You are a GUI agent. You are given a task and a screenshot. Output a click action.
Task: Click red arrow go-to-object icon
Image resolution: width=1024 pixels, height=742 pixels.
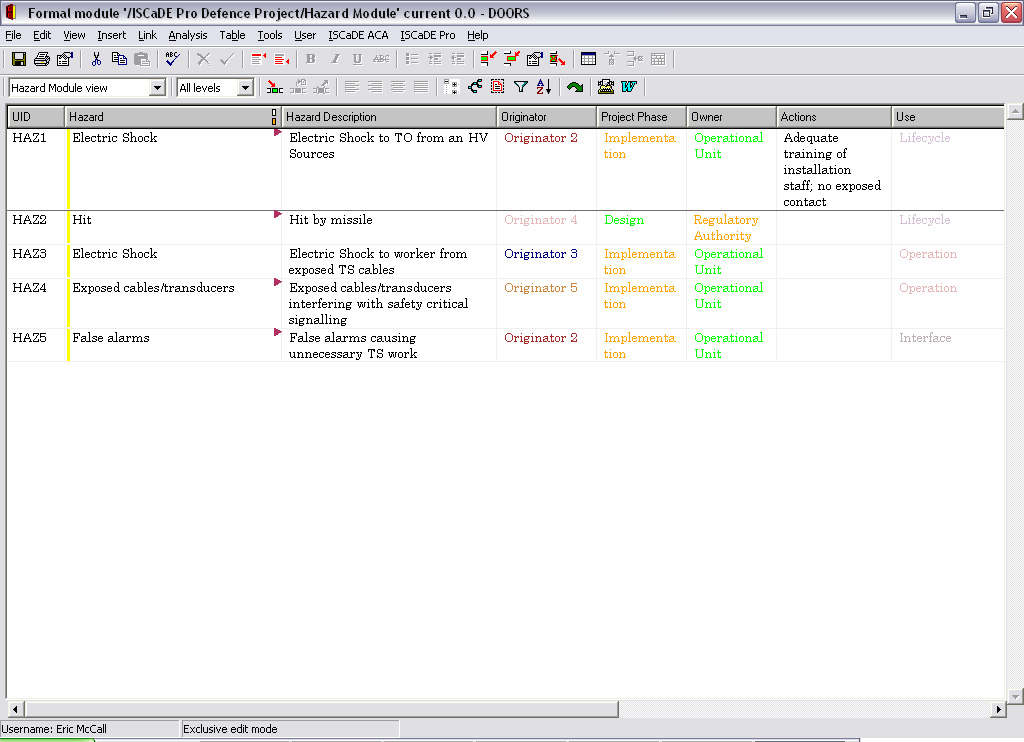click(275, 87)
